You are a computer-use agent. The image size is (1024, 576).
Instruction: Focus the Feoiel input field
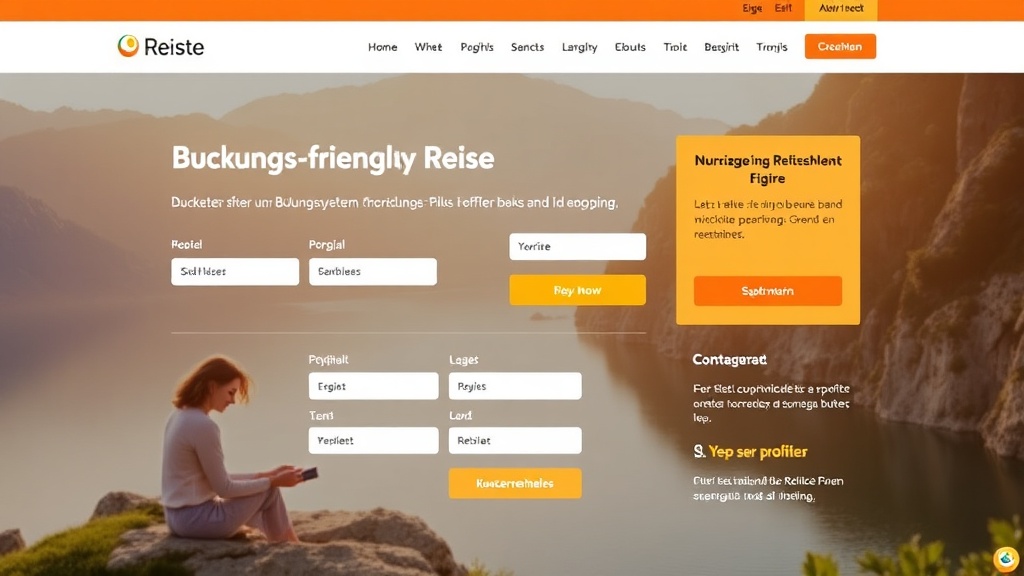(235, 272)
